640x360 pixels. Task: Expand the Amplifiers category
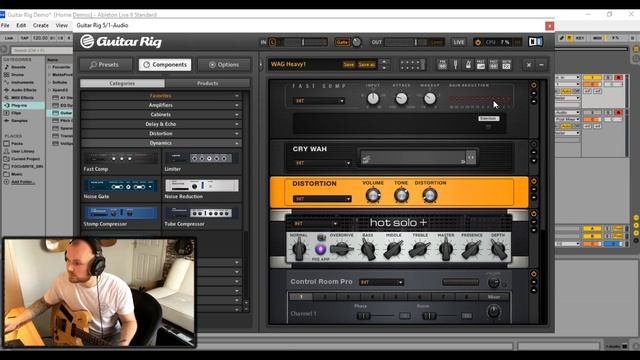161,105
